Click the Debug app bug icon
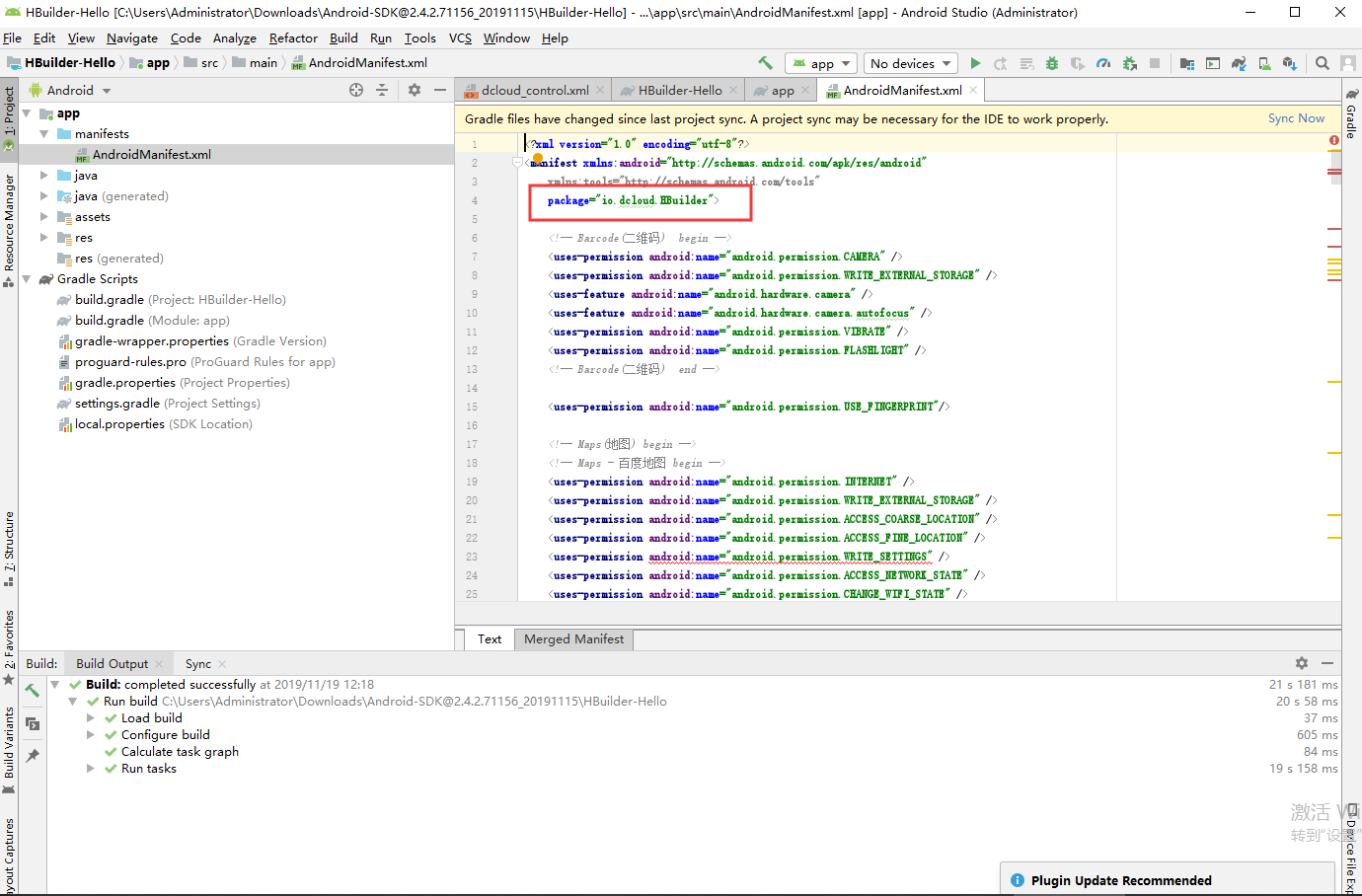Image resolution: width=1362 pixels, height=896 pixels. pos(1052,63)
